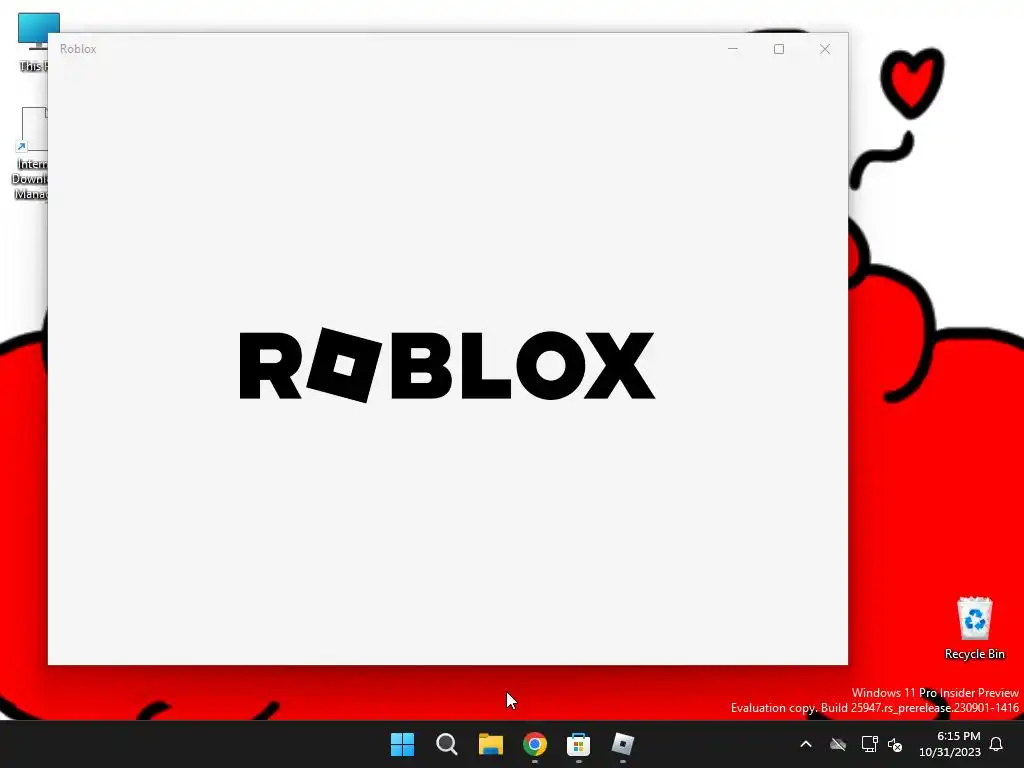Click the Roblox title bar text
This screenshot has width=1024, height=768.
[78, 49]
